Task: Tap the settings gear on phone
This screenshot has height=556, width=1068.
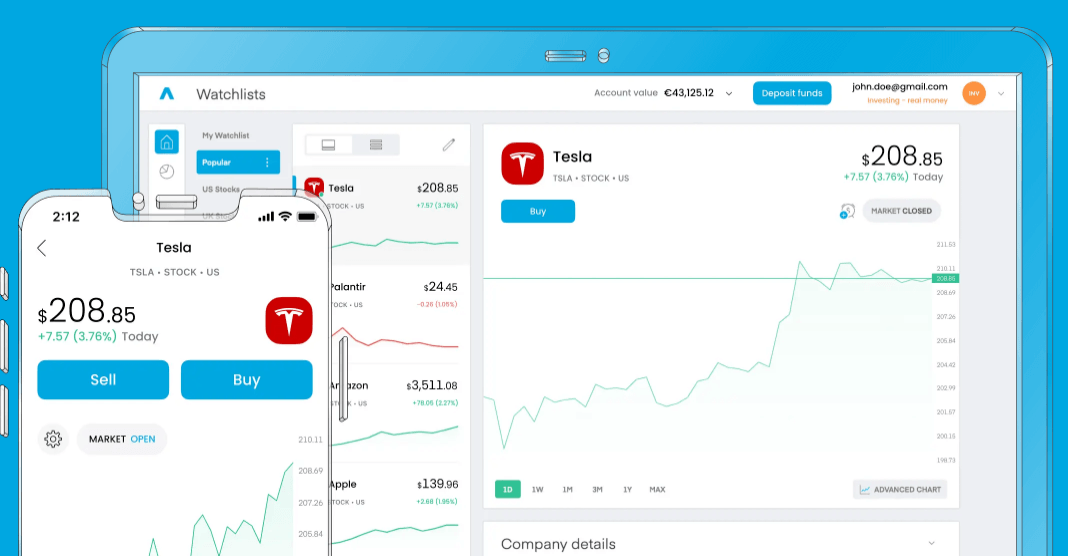Action: 53,439
